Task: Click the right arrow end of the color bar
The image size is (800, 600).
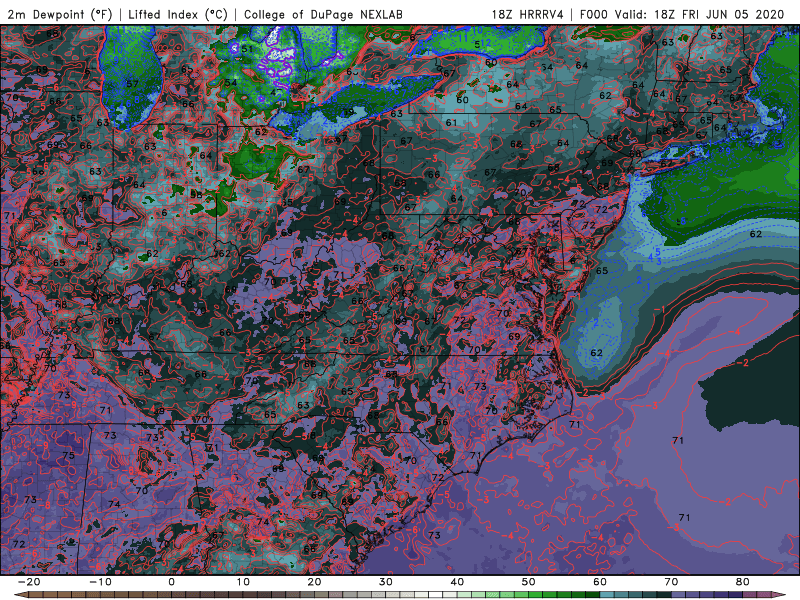Action: click(779, 595)
